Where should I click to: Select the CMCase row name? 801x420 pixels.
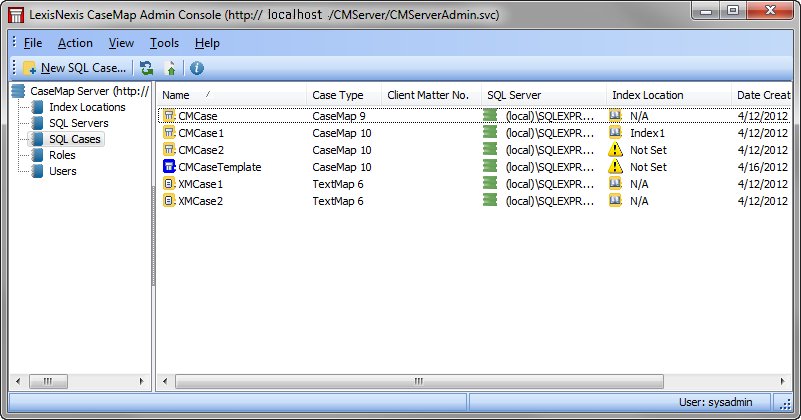click(x=198, y=116)
